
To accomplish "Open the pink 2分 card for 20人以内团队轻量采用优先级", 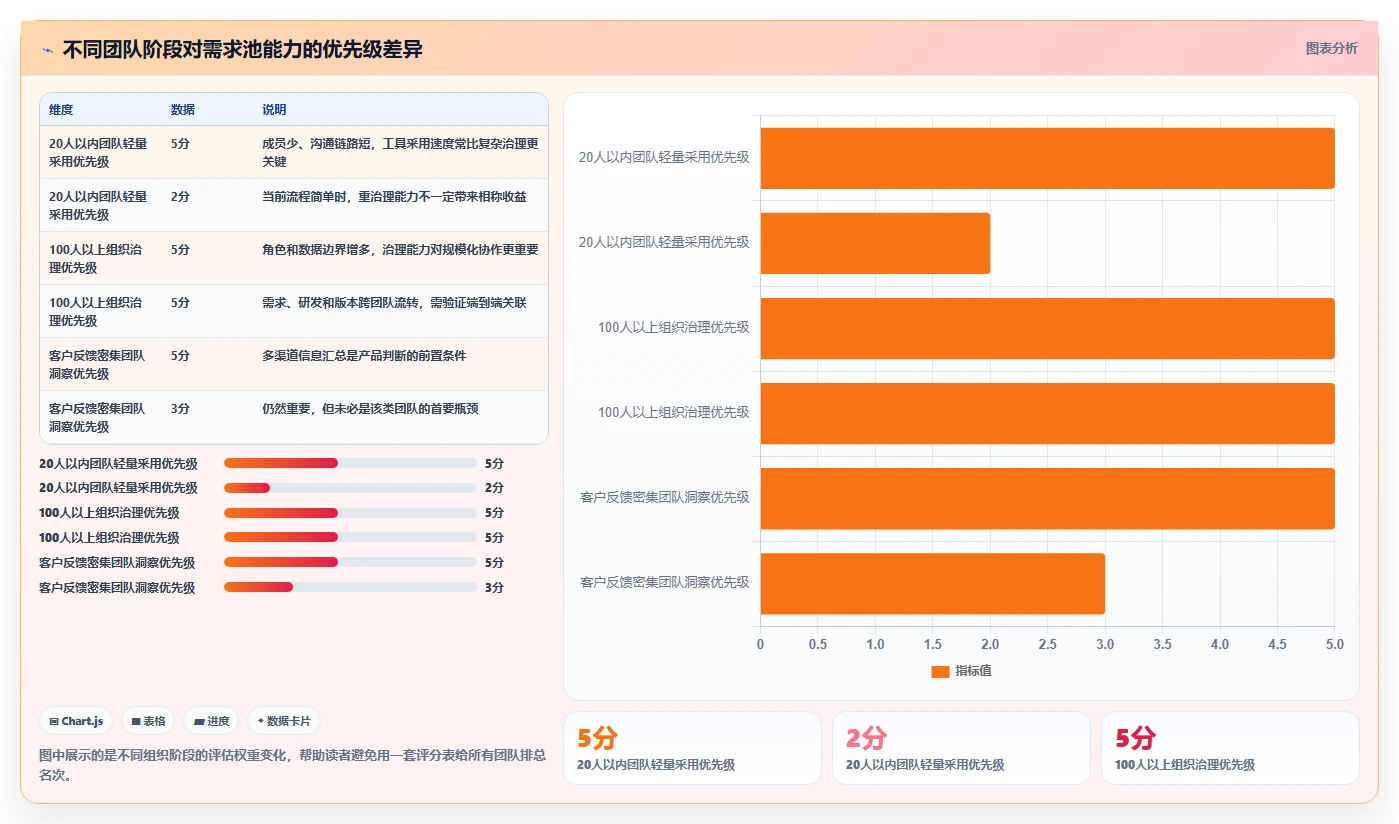I will (x=961, y=748).
